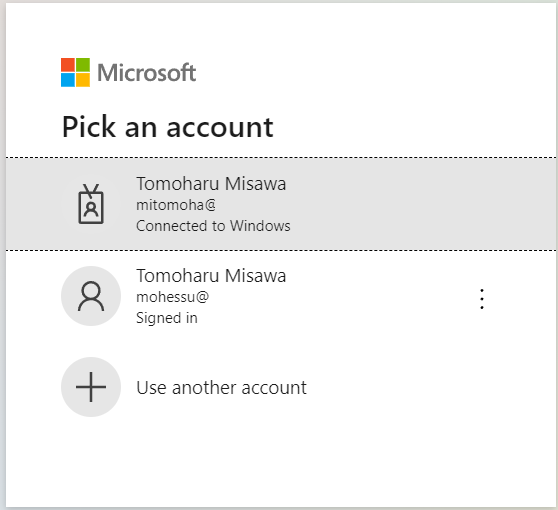Viewport: 558px width, 510px height.
Task: Click the plus icon to add account
Action: point(91,387)
